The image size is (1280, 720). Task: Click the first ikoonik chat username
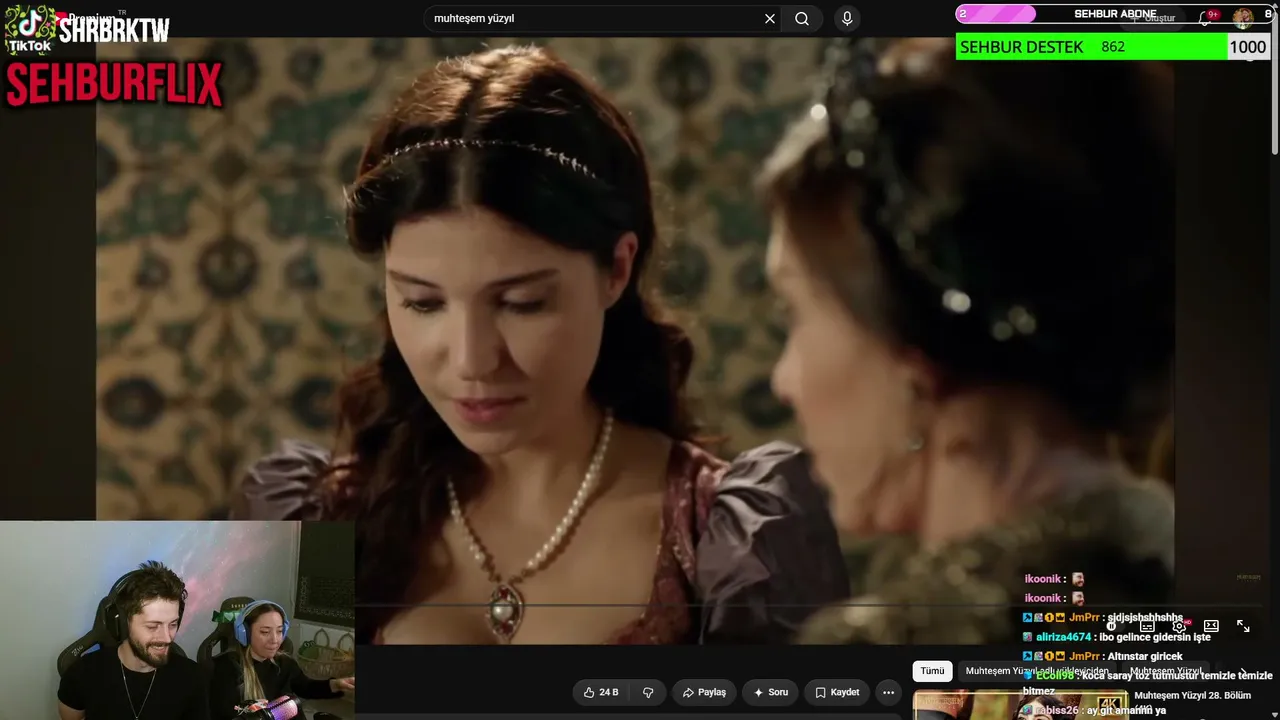click(1042, 579)
